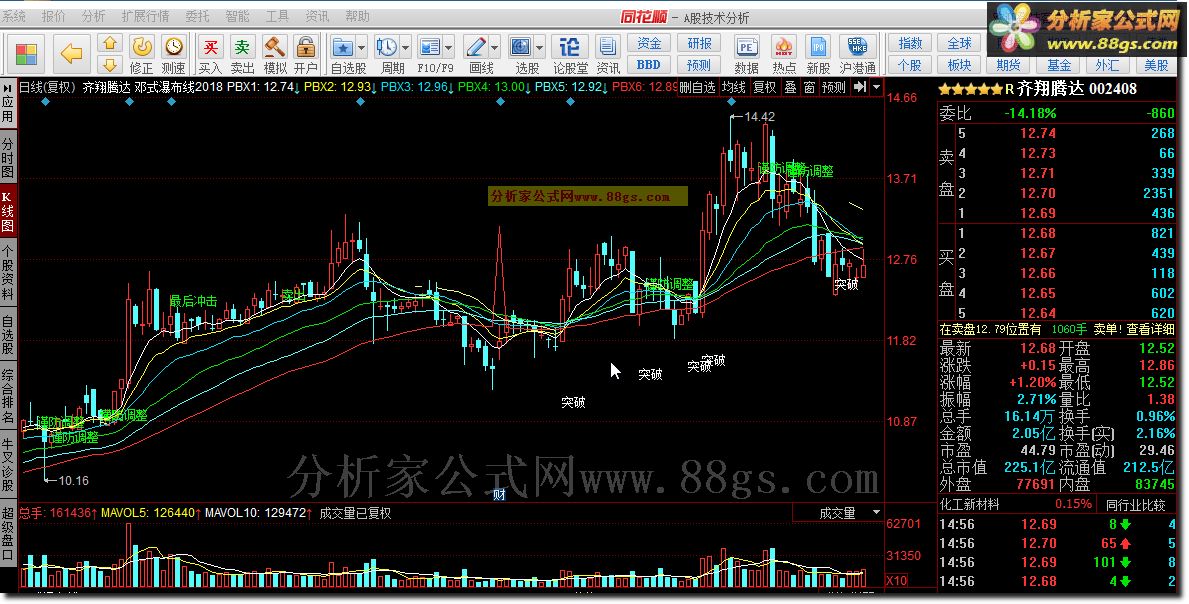Open the 资讯 news document icon
Viewport: 1189px width, 604px height.
(x=607, y=48)
